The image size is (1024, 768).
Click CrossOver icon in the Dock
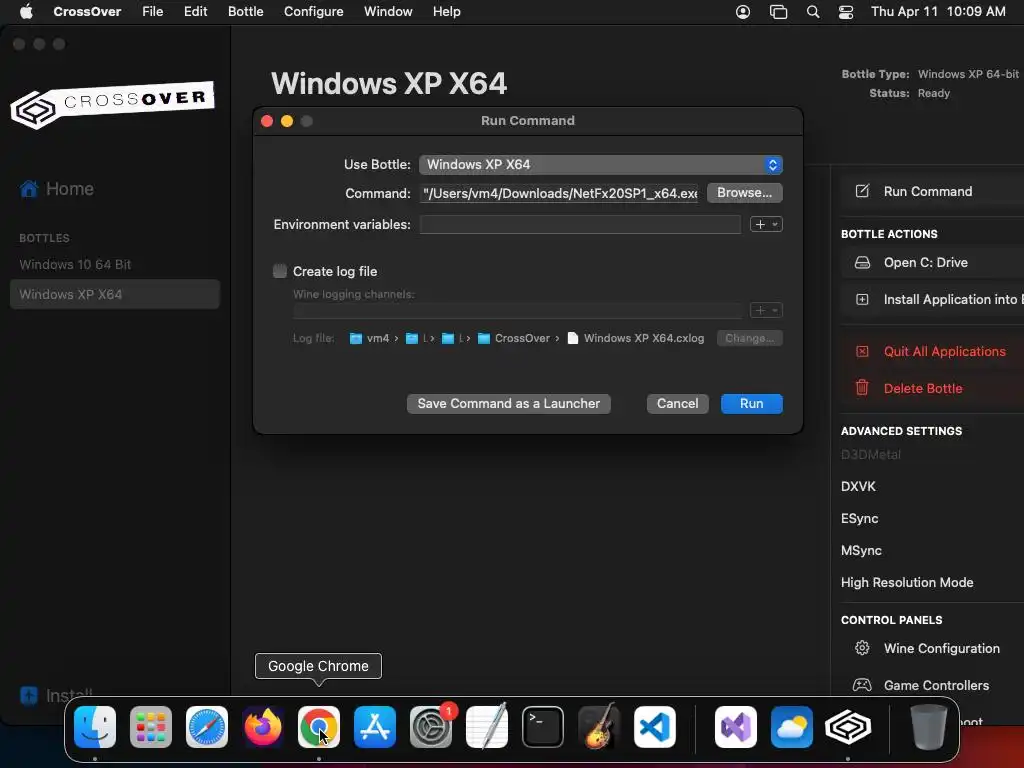[x=848, y=727]
